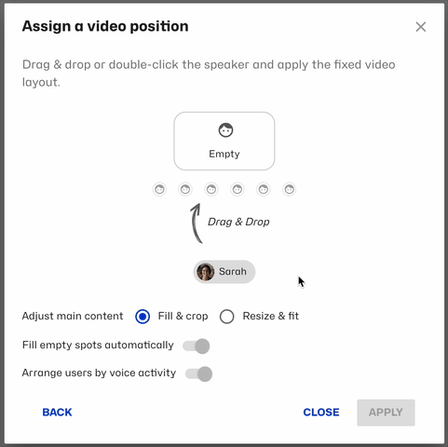This screenshot has width=448, height=447.
Task: Click Sarah's avatar photo
Action: (x=205, y=272)
